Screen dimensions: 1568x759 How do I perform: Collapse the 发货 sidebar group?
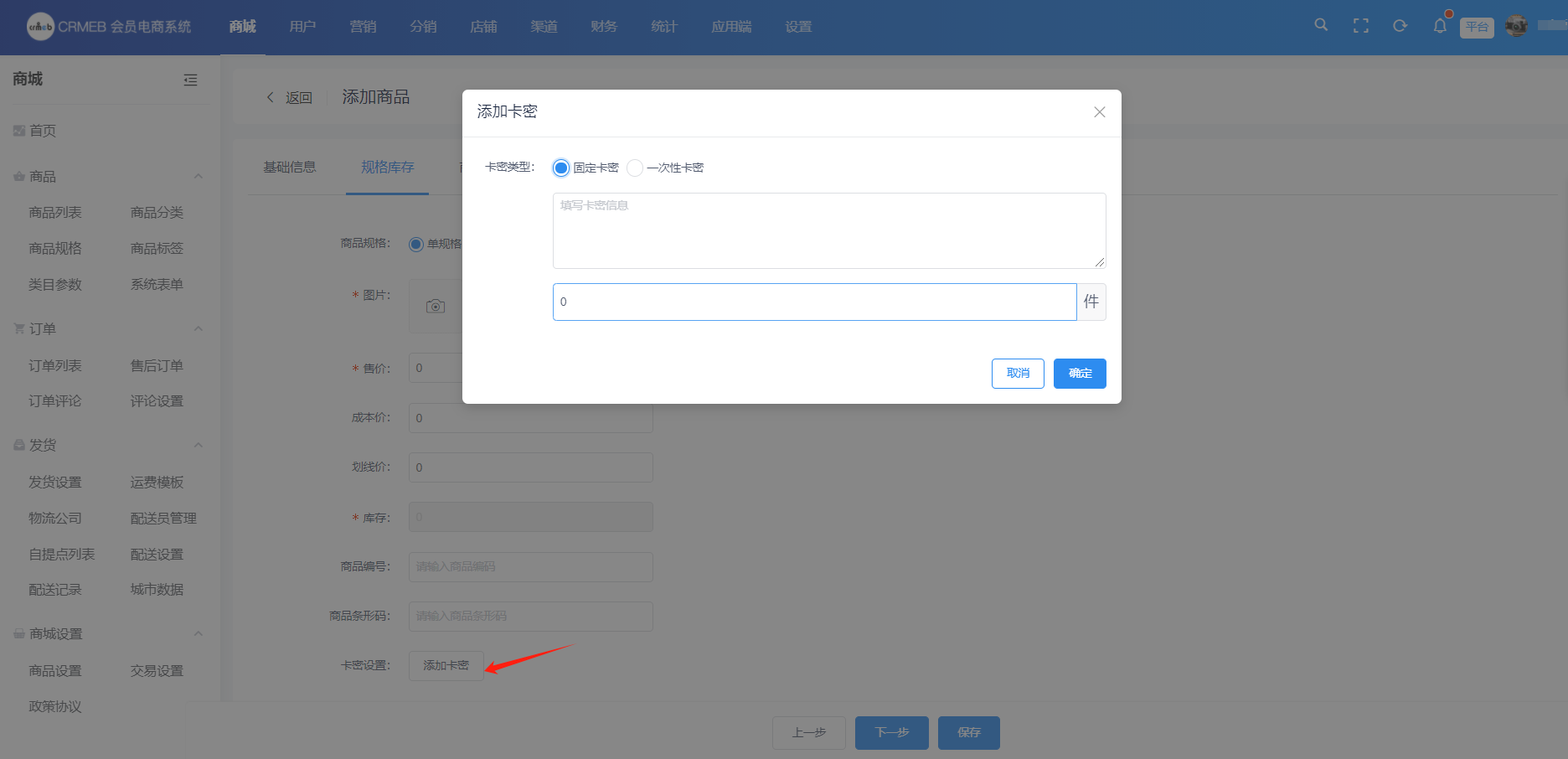tap(199, 446)
